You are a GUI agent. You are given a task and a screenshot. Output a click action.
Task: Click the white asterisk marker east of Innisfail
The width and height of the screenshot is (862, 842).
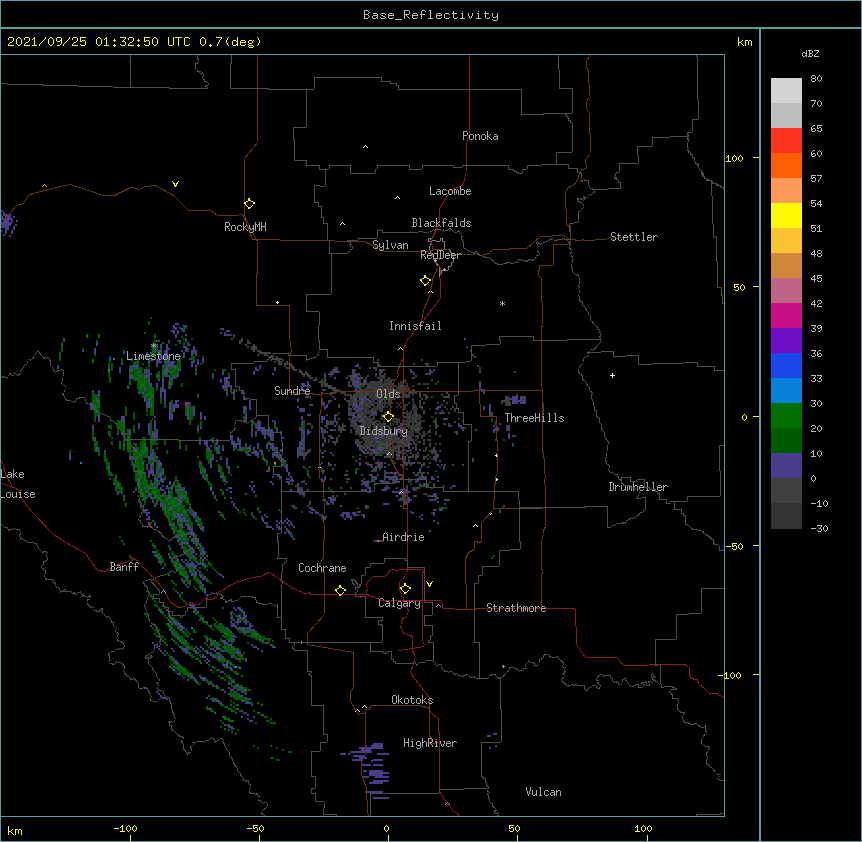[x=502, y=303]
